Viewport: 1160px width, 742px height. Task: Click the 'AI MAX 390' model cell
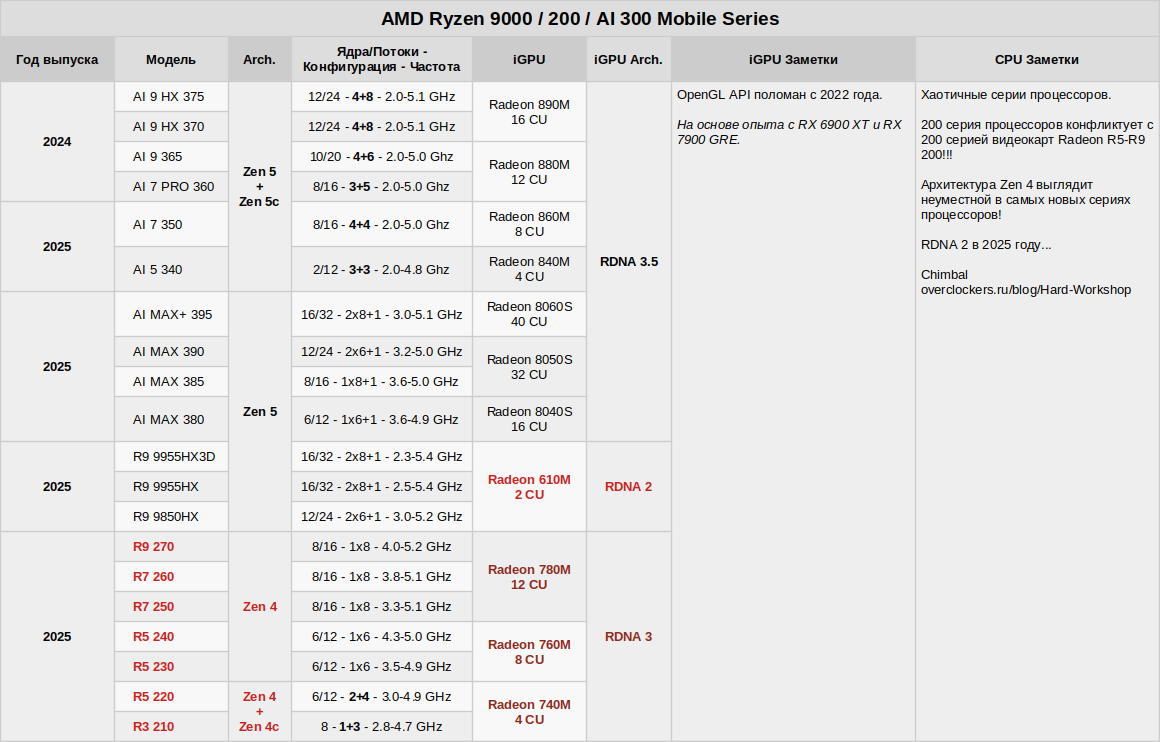pyautogui.click(x=171, y=351)
